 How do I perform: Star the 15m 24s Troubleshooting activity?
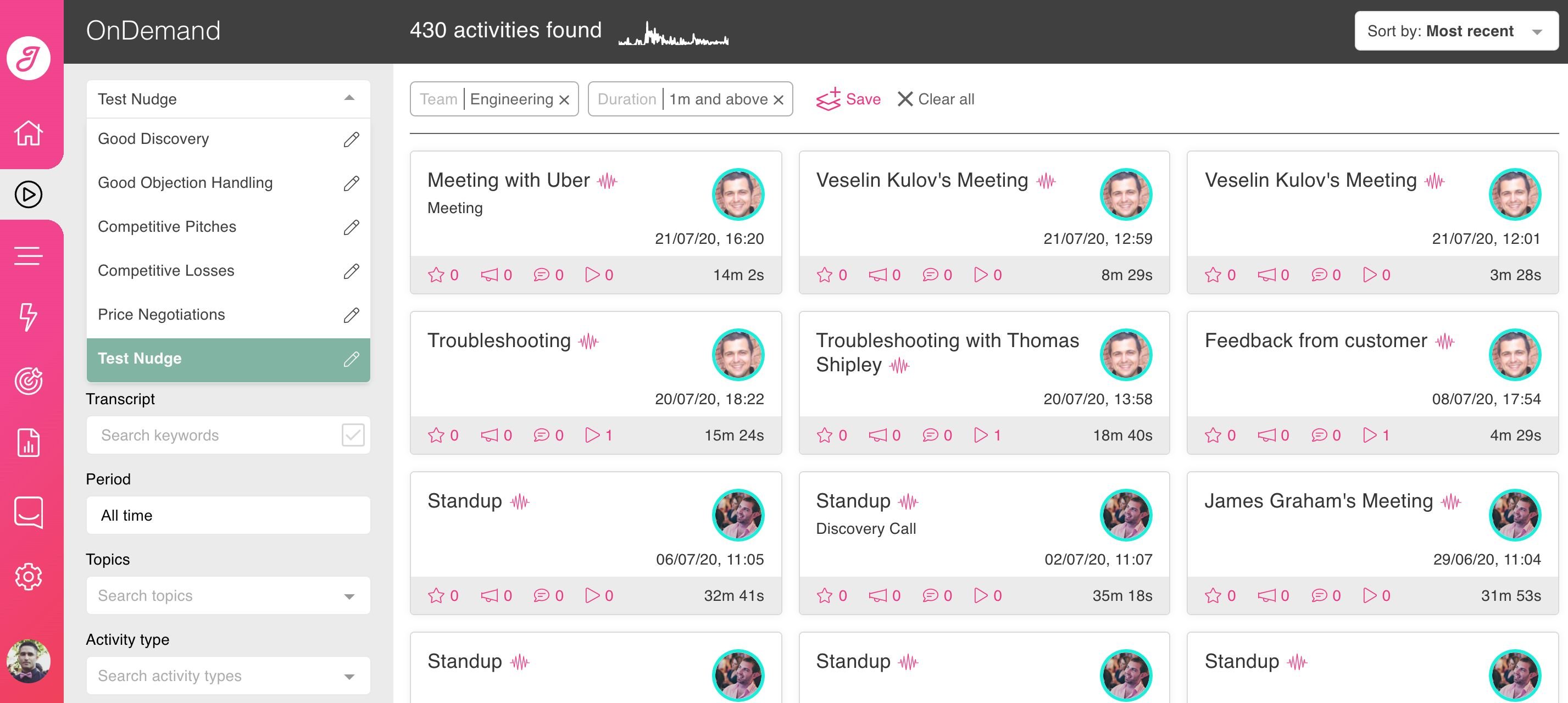(x=436, y=435)
